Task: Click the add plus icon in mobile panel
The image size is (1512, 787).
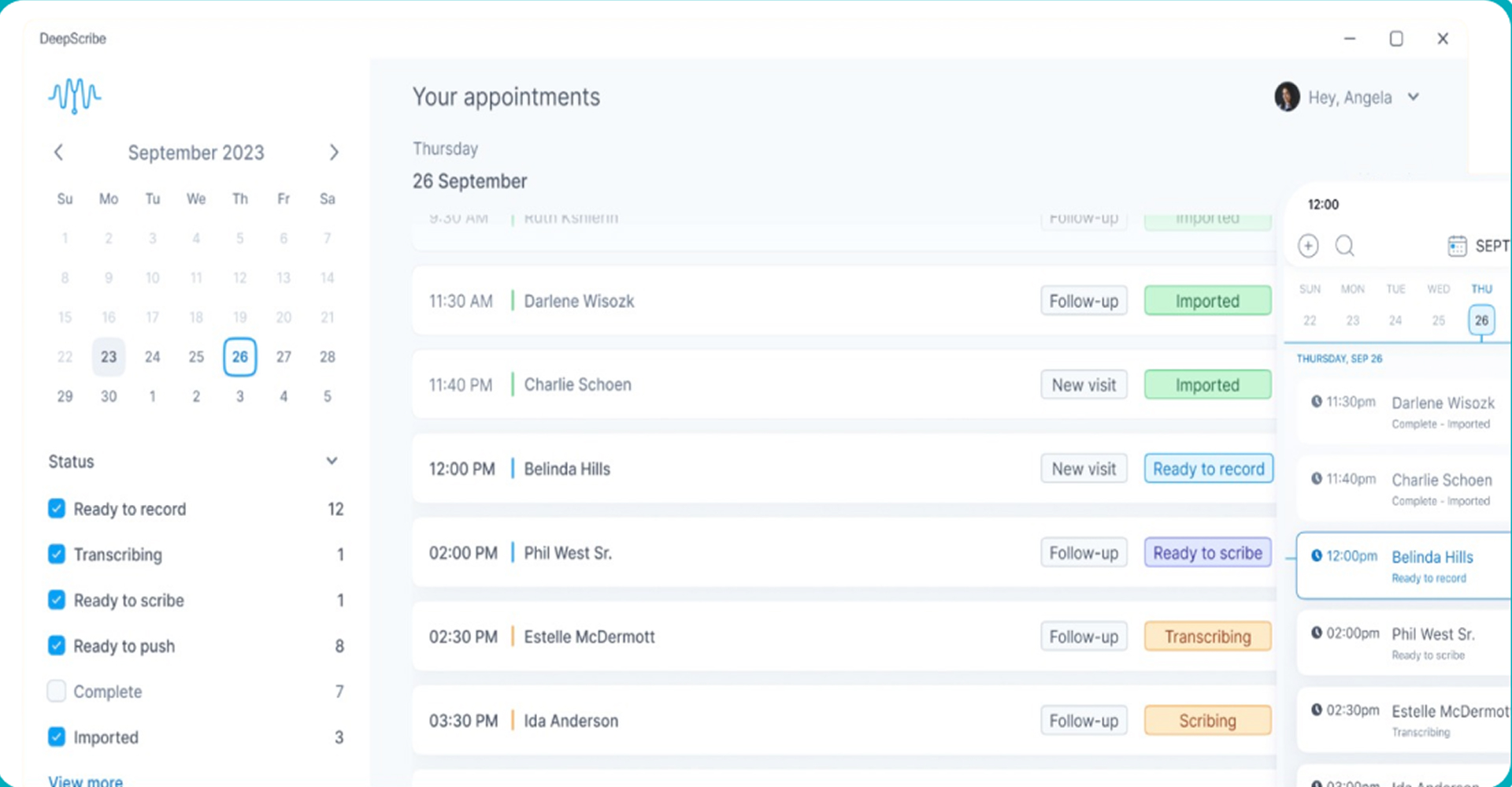Action: tap(1308, 246)
